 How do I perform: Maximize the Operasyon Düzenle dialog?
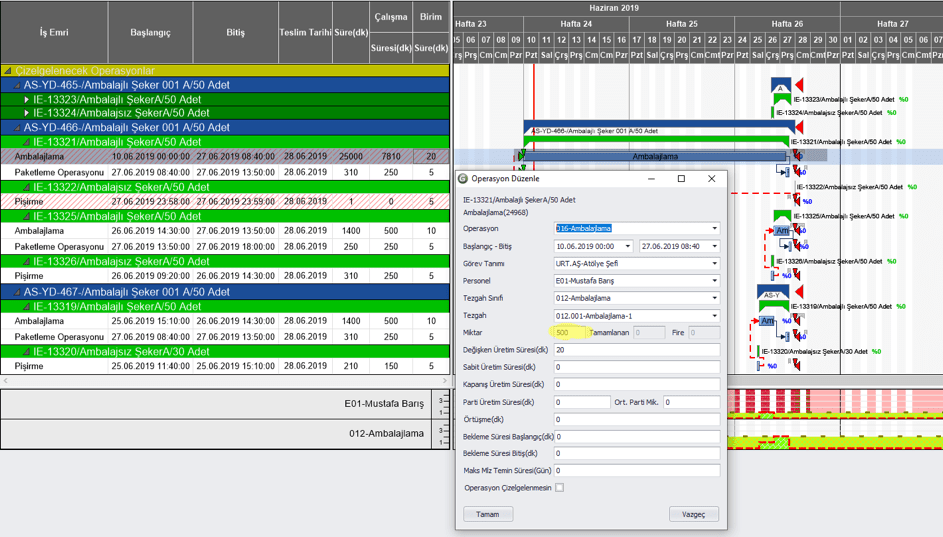click(681, 179)
